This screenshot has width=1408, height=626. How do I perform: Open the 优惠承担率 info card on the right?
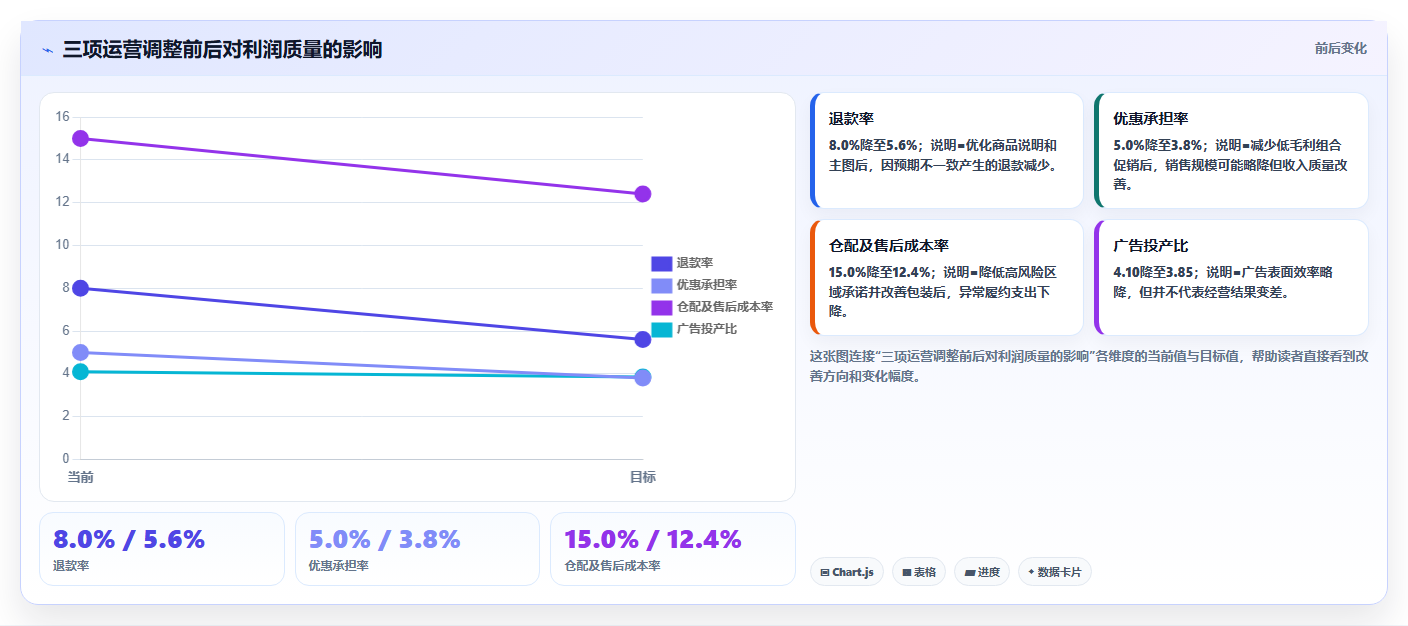pyautogui.click(x=1231, y=150)
